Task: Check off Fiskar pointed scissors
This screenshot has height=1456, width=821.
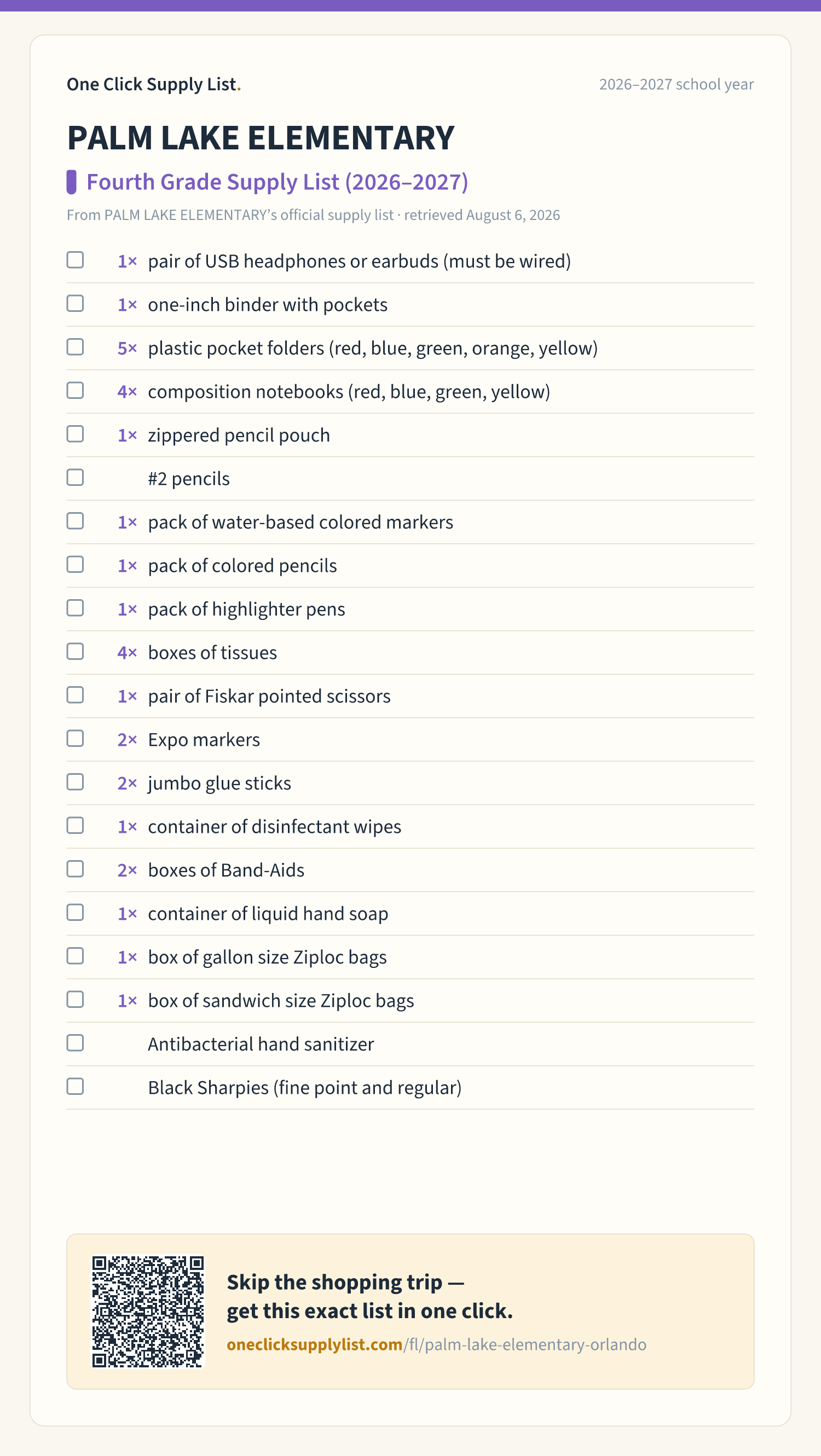Action: click(x=75, y=695)
